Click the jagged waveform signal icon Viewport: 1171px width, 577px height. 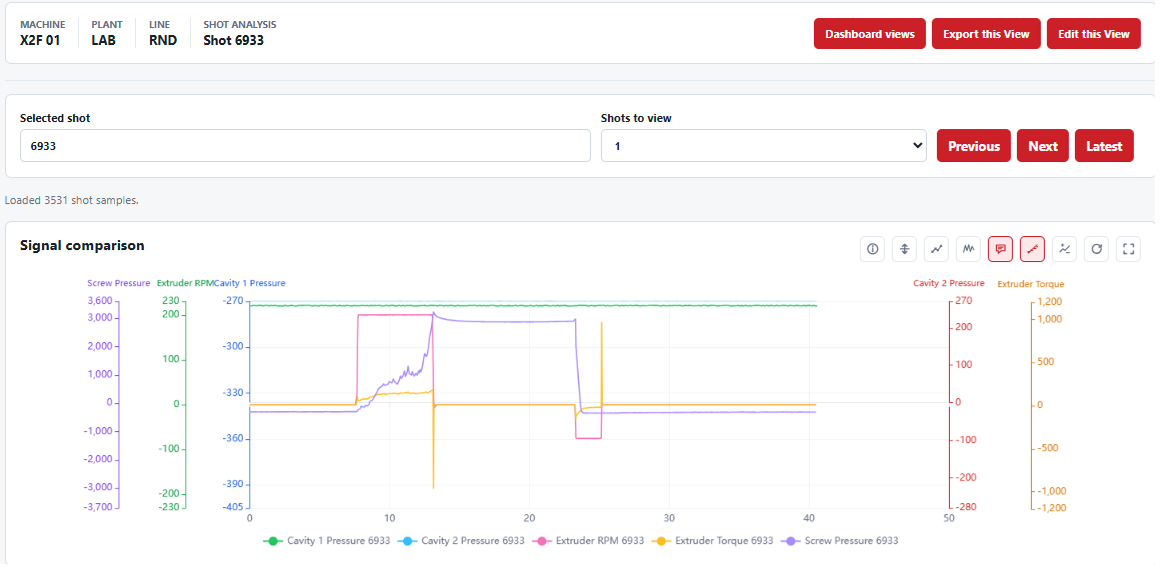[x=969, y=249]
